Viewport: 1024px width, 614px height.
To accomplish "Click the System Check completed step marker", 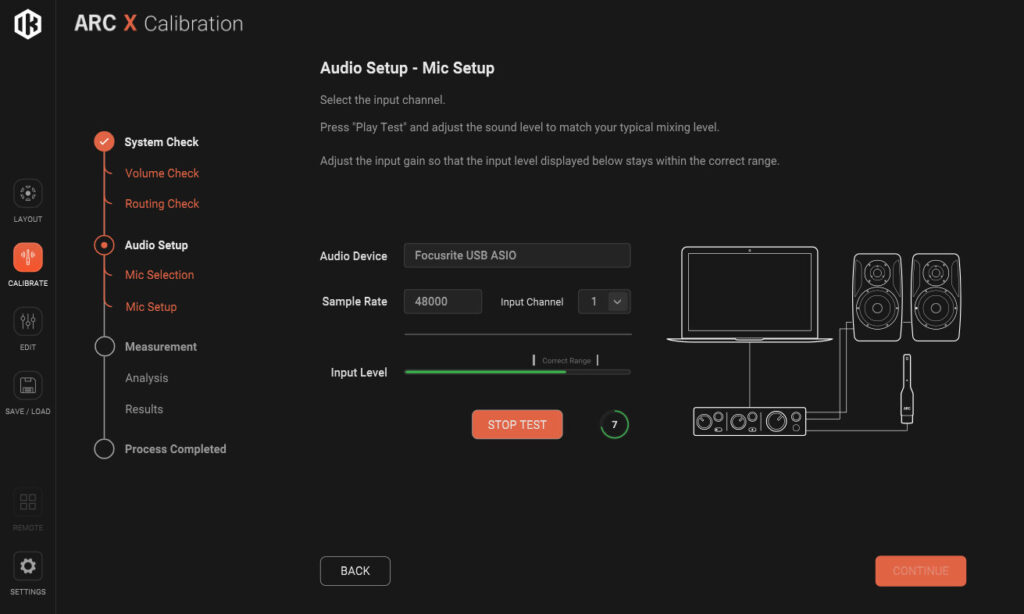I will click(x=104, y=142).
